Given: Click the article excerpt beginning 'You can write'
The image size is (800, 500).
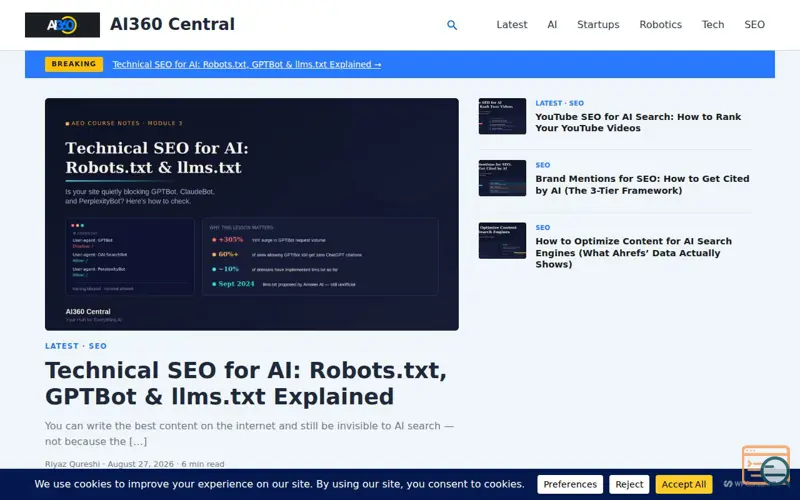Looking at the screenshot, I should [x=249, y=433].
